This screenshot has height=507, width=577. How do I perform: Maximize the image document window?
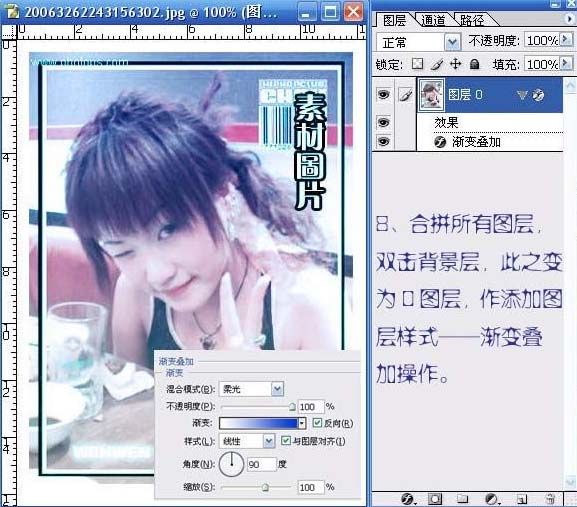[330, 12]
